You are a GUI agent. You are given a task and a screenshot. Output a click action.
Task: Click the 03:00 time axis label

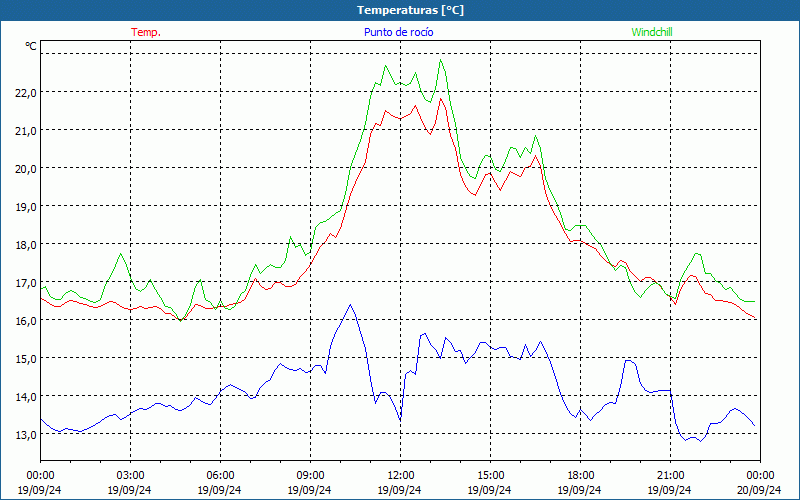pos(131,476)
